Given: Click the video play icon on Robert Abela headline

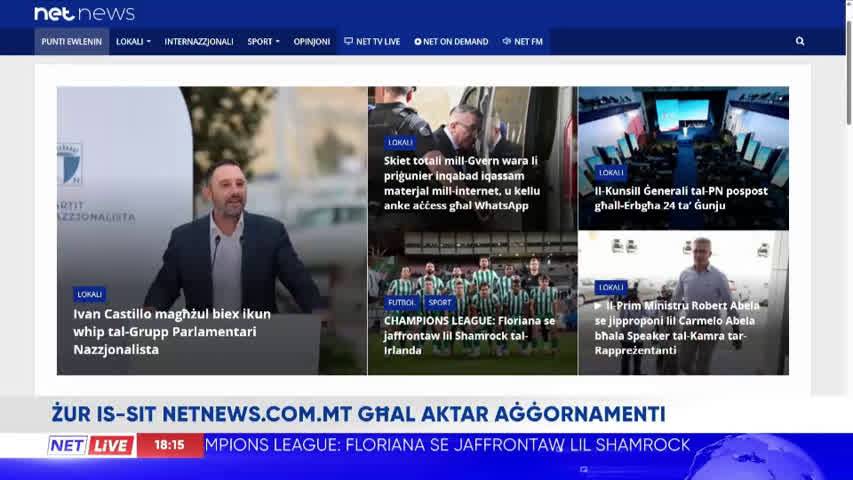Looking at the screenshot, I should pos(598,306).
